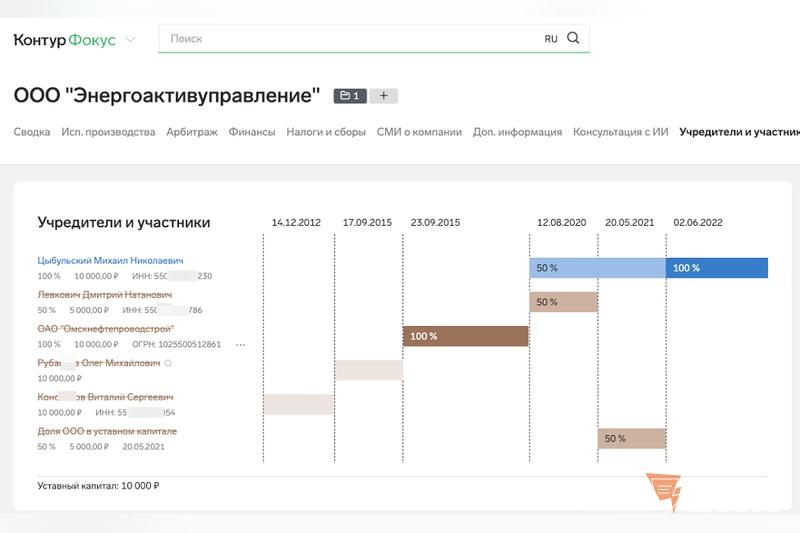800x533 pixels.
Task: Click the search magnifier icon
Action: click(573, 39)
